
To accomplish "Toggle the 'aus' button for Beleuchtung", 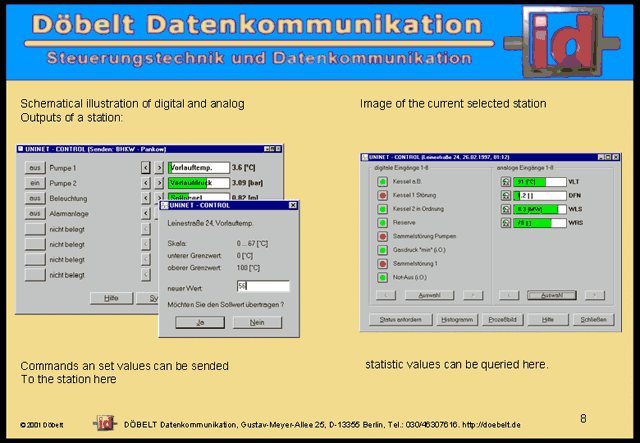I will pos(35,198).
